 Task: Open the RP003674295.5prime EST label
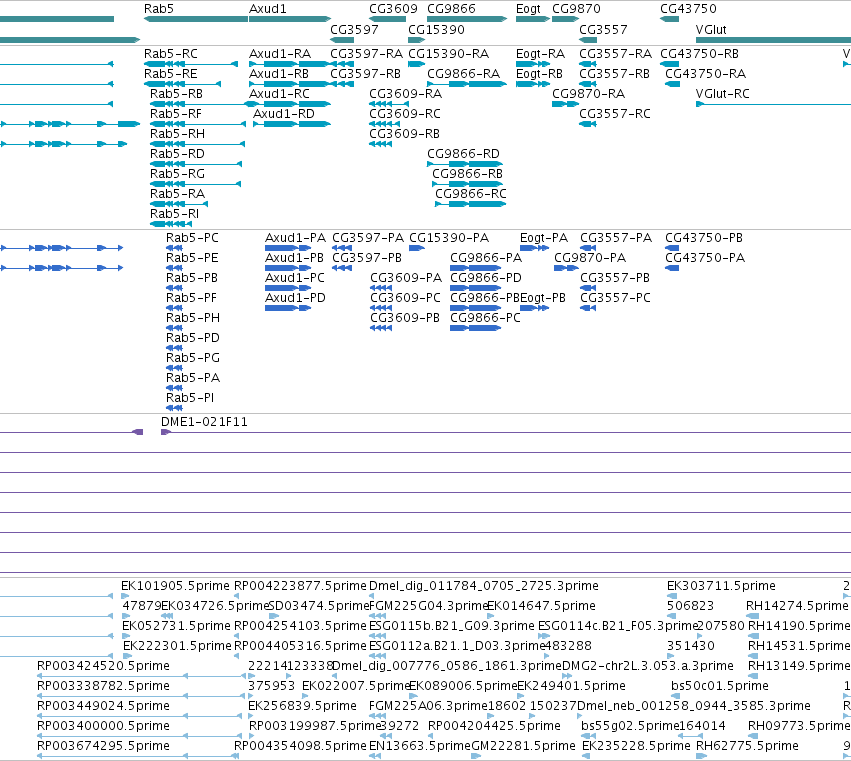coord(103,746)
